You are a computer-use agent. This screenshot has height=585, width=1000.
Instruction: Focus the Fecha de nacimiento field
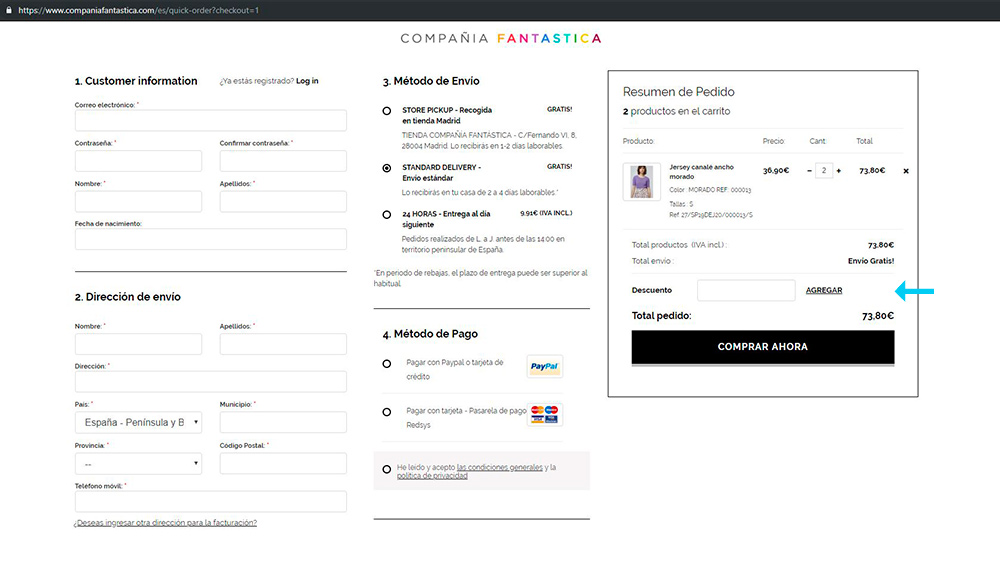210,239
